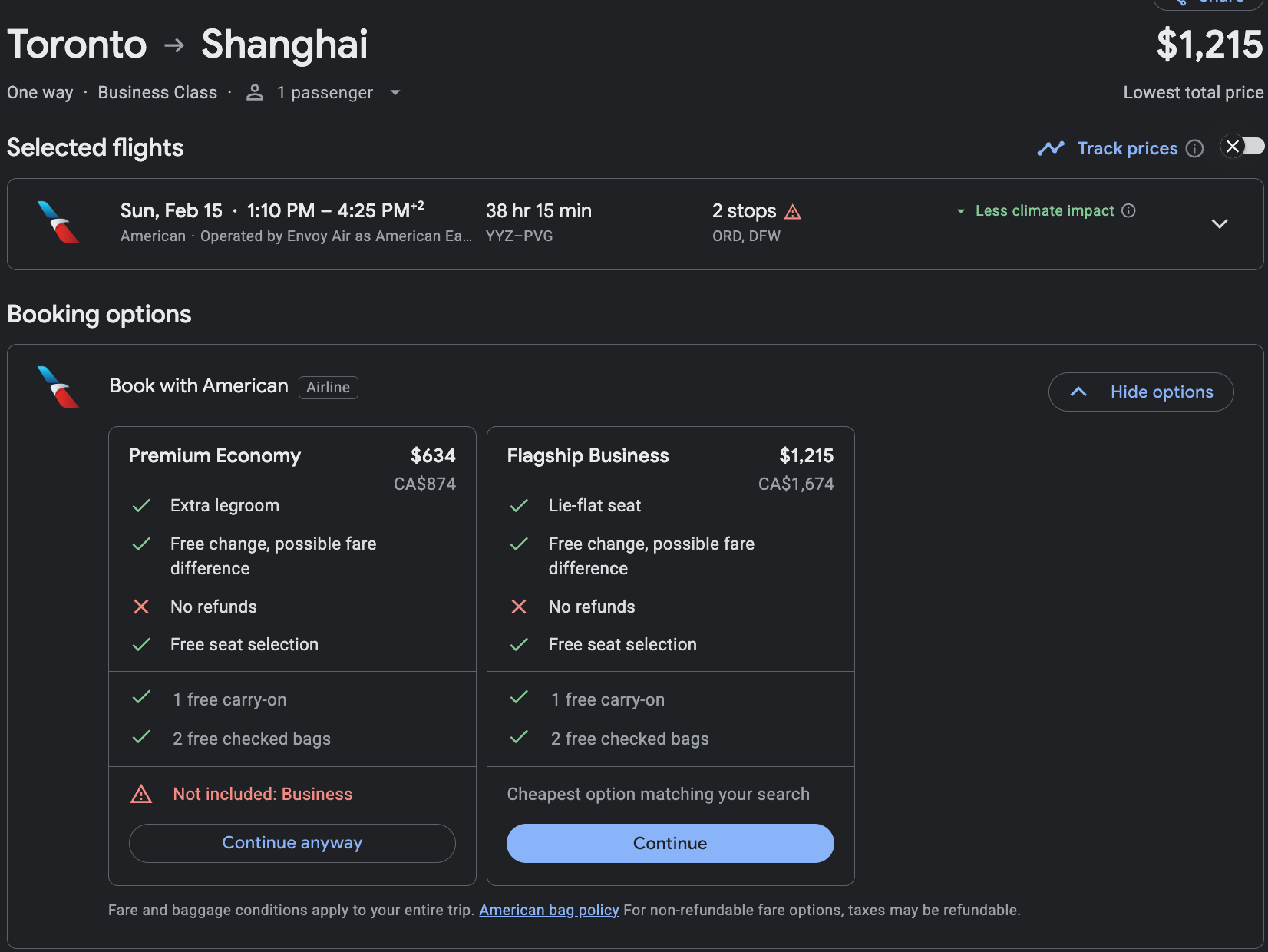
Task: Click the passenger person icon
Action: 253,92
